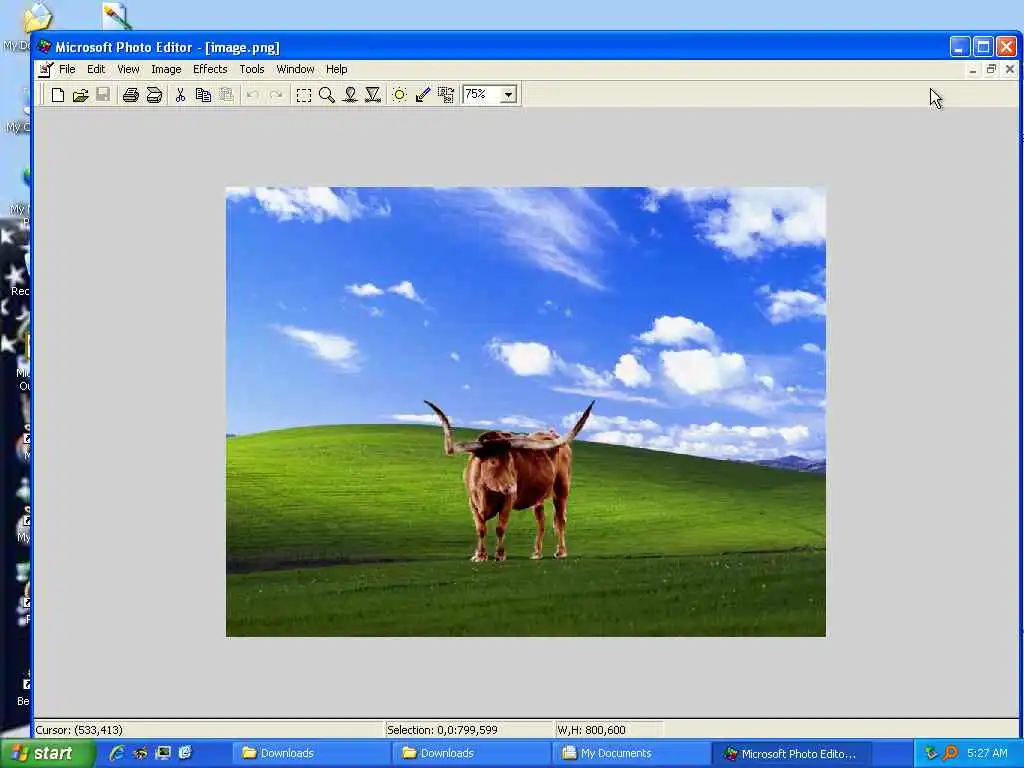Open the View menu
1024x768 pixels.
point(128,69)
